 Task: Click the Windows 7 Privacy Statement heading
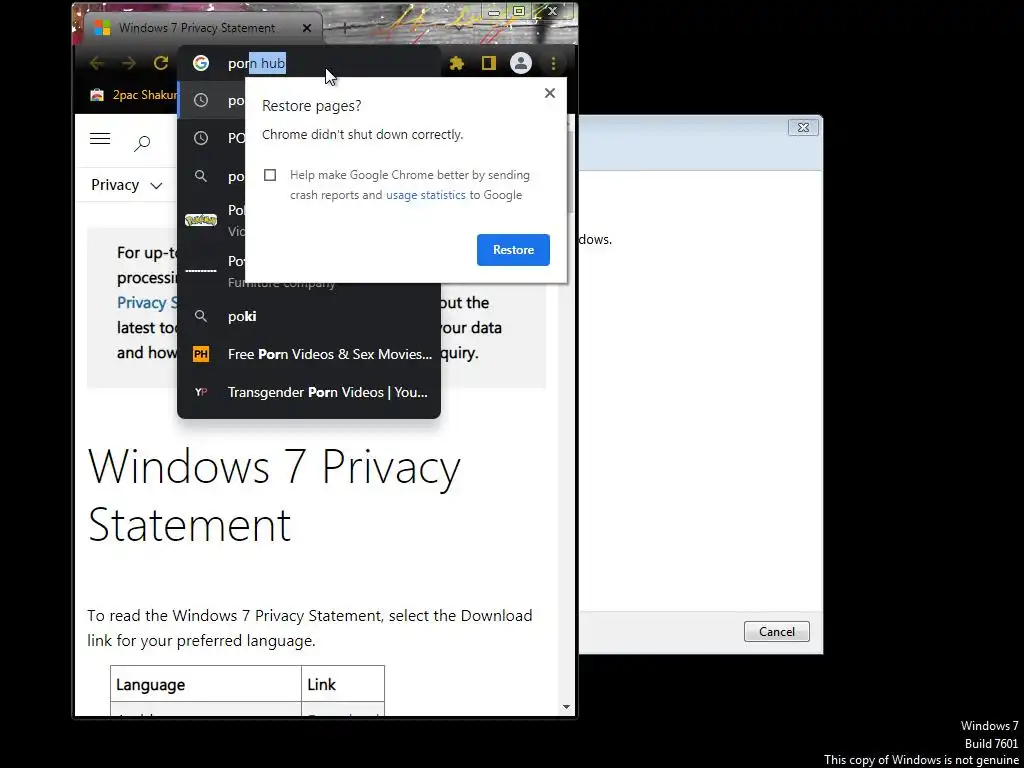pos(274,496)
